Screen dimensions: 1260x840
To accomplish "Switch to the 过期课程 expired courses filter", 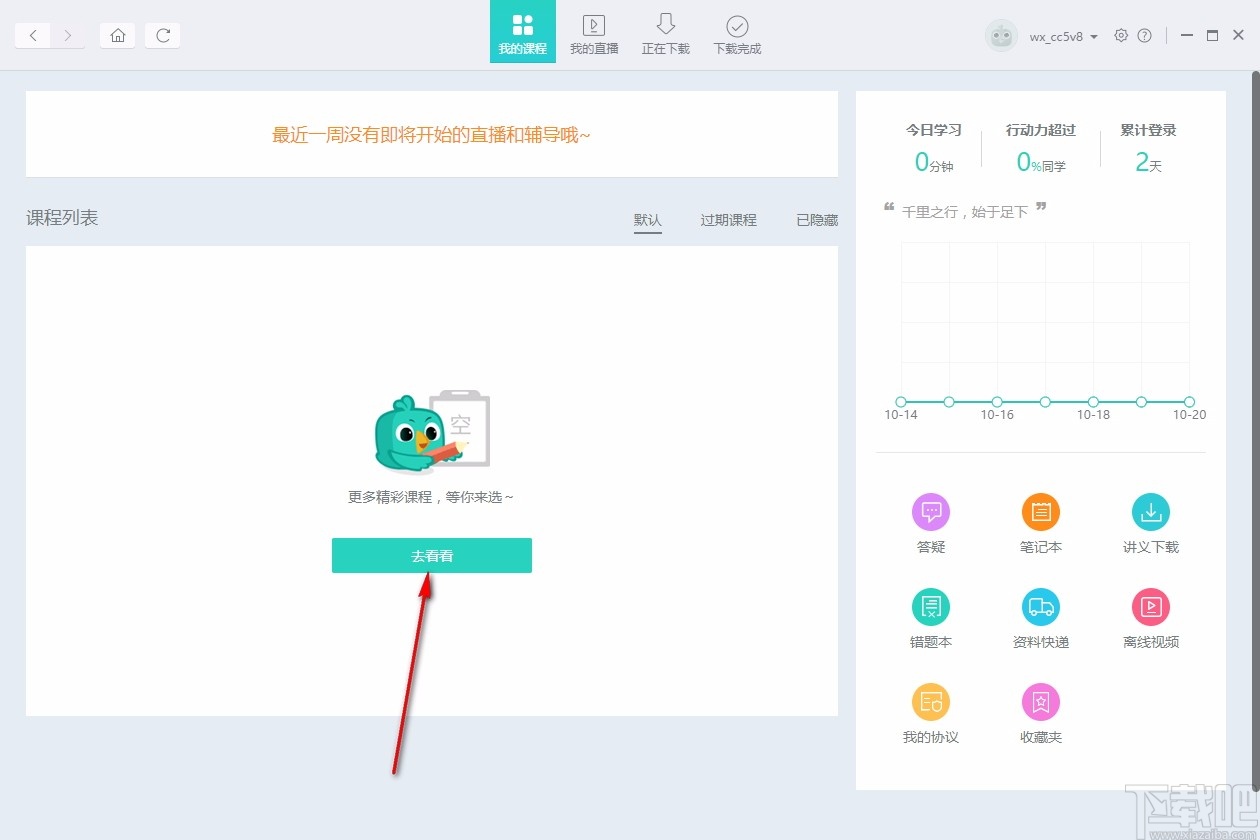I will (x=728, y=220).
